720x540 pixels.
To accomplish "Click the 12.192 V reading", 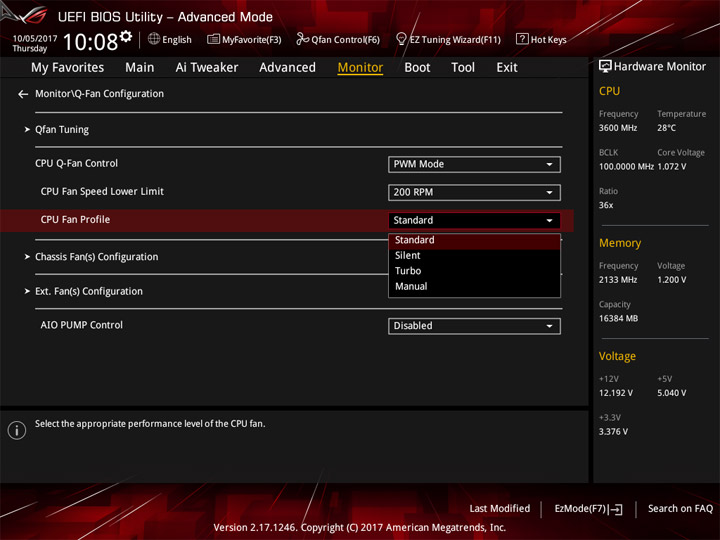I will 616,394.
